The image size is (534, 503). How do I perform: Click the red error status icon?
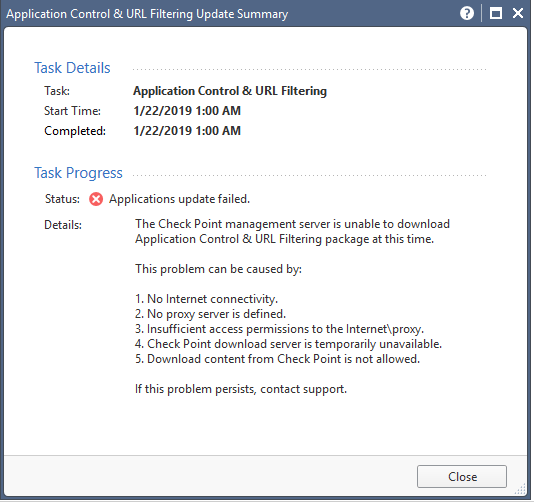[96, 199]
